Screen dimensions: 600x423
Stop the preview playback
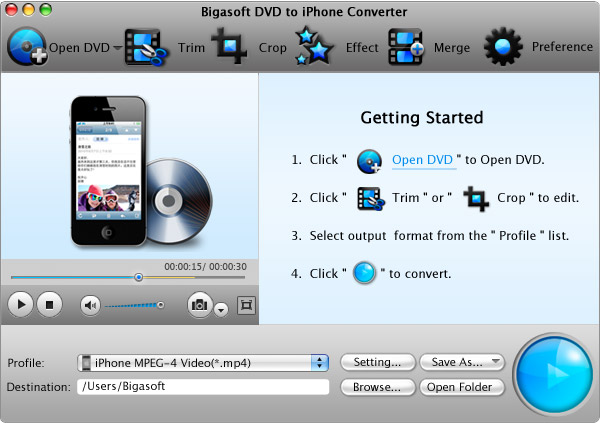(49, 305)
